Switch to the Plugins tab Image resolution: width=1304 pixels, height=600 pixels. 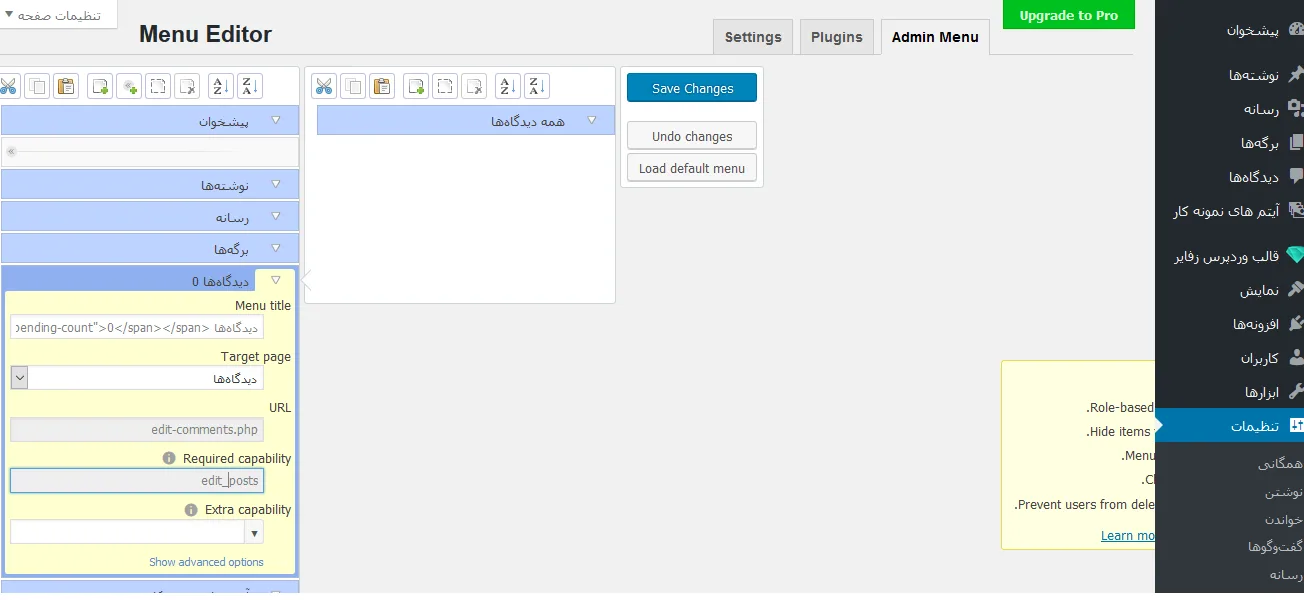837,37
